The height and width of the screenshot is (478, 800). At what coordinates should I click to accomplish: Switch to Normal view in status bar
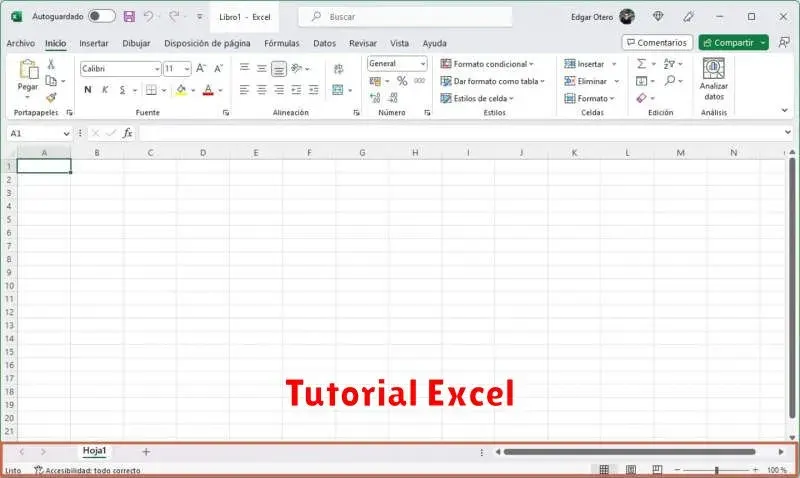(604, 470)
